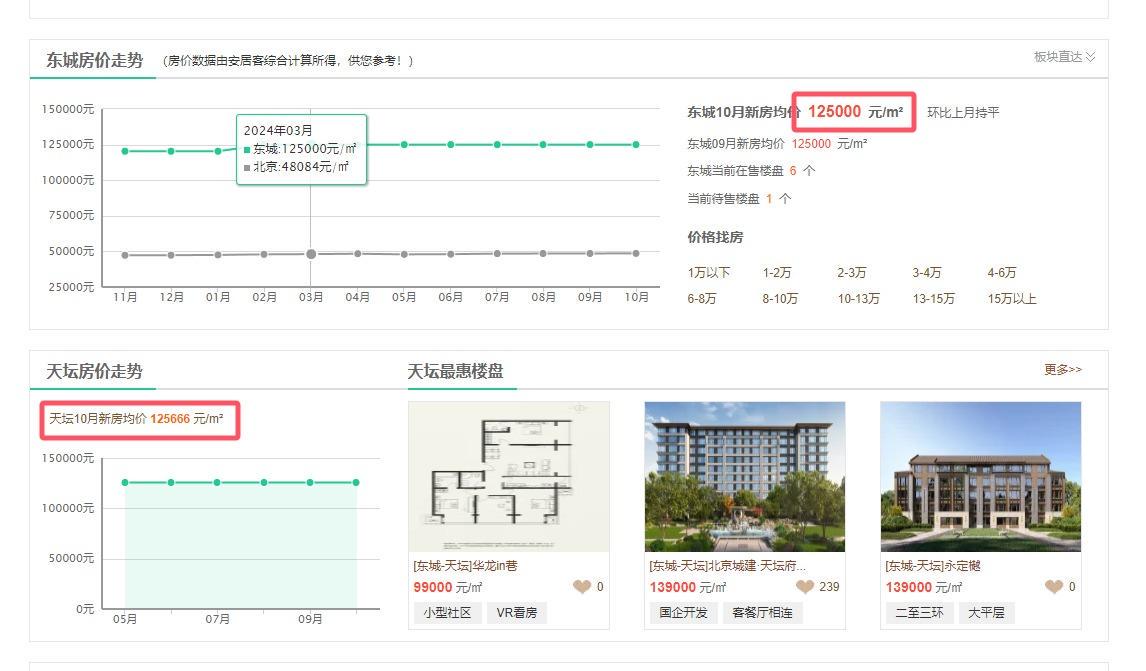Viewport: 1146px width, 671px height.
Task: Click the VR看房 tag
Action: pyautogui.click(x=517, y=613)
